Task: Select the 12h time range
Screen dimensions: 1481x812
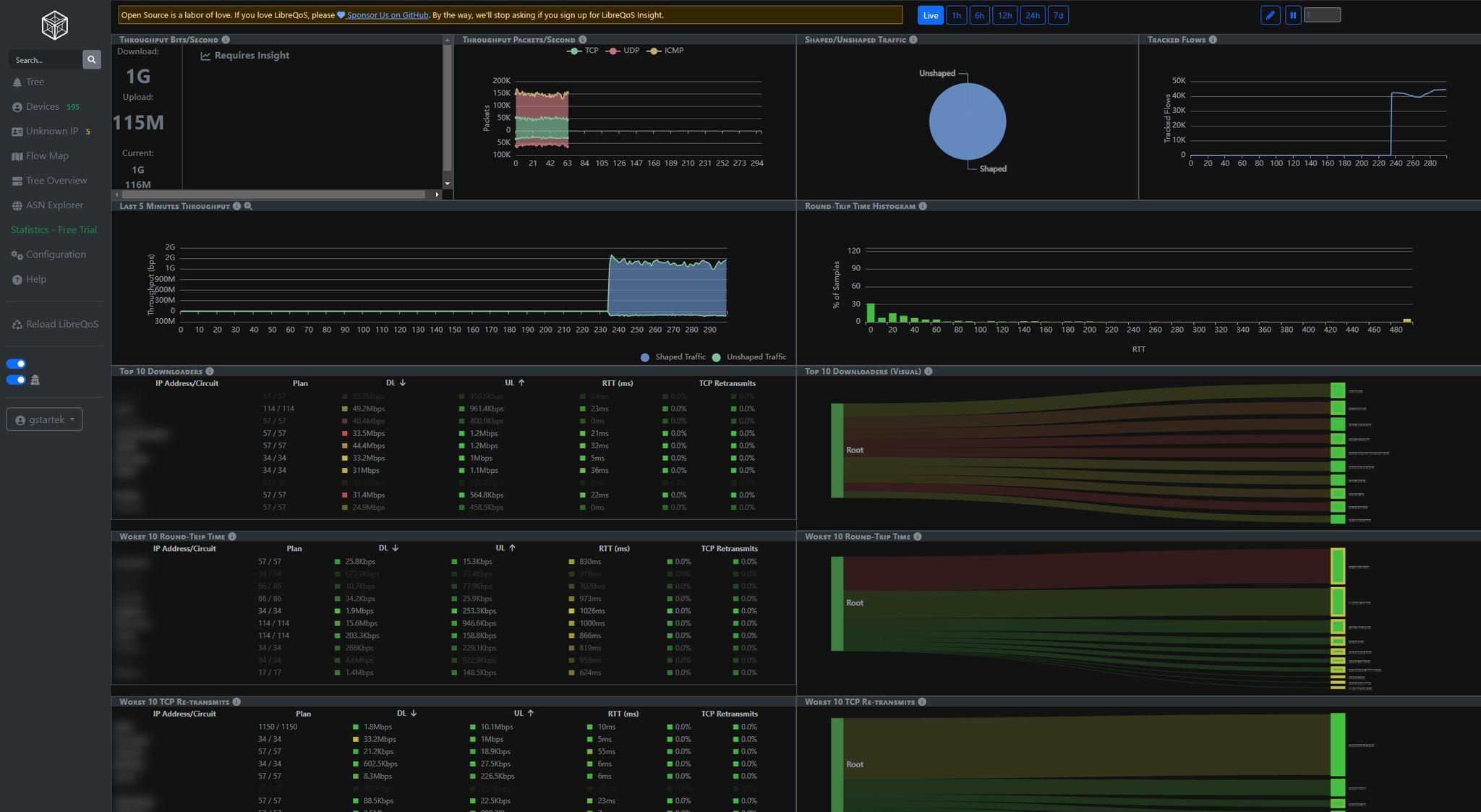Action: tap(1004, 15)
